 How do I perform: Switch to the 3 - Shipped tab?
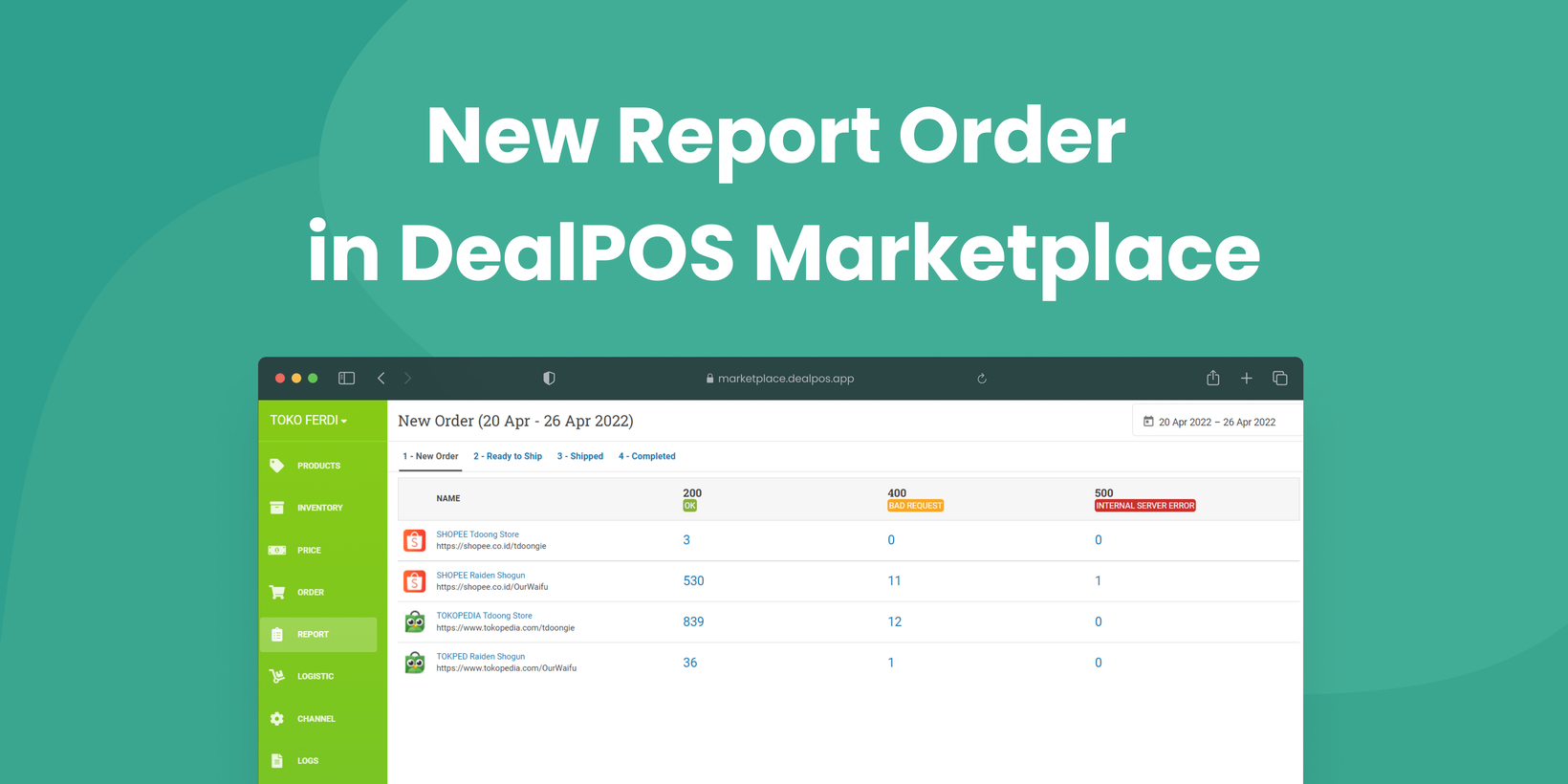click(580, 456)
